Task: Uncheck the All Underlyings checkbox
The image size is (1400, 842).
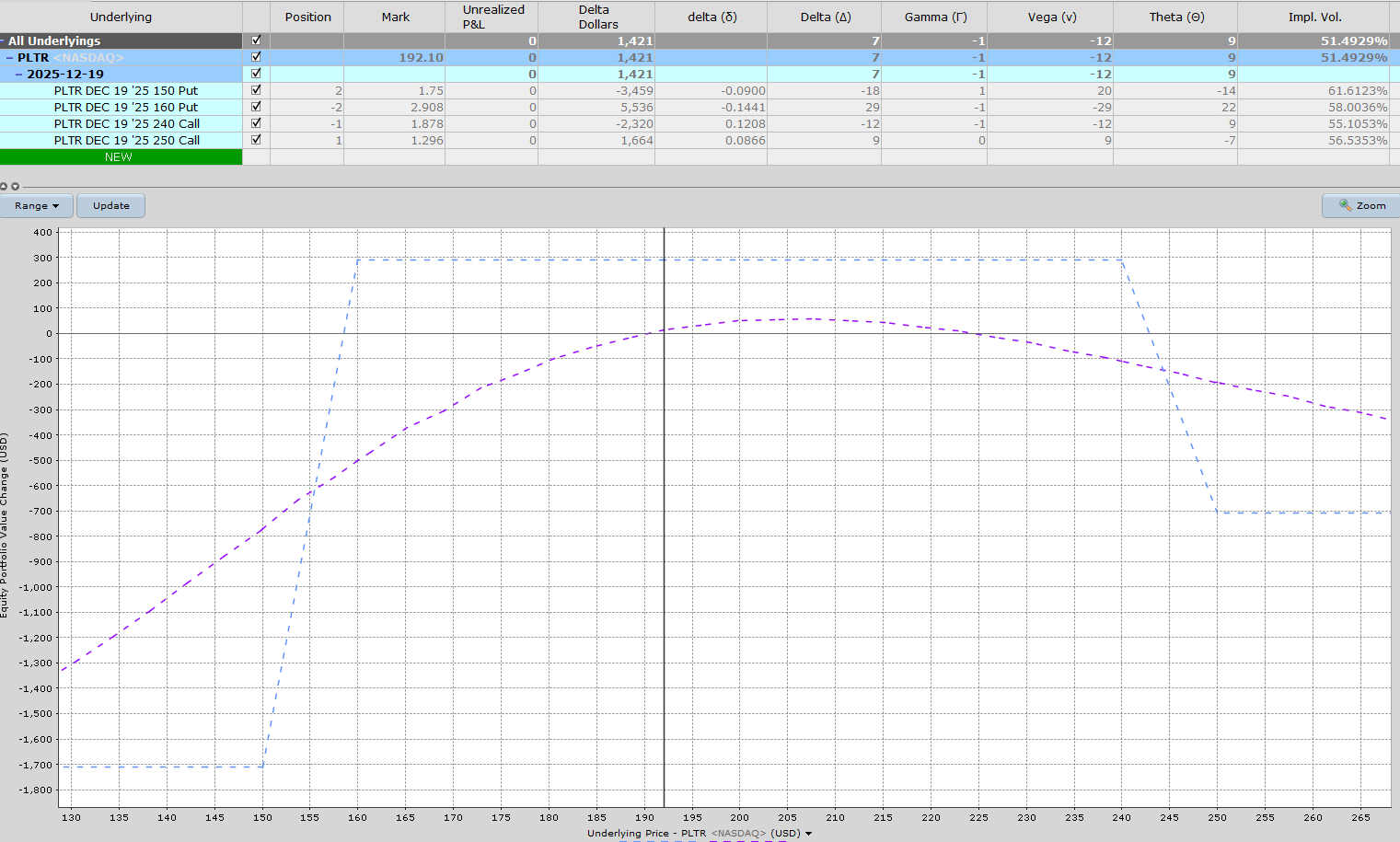Action: 256,40
